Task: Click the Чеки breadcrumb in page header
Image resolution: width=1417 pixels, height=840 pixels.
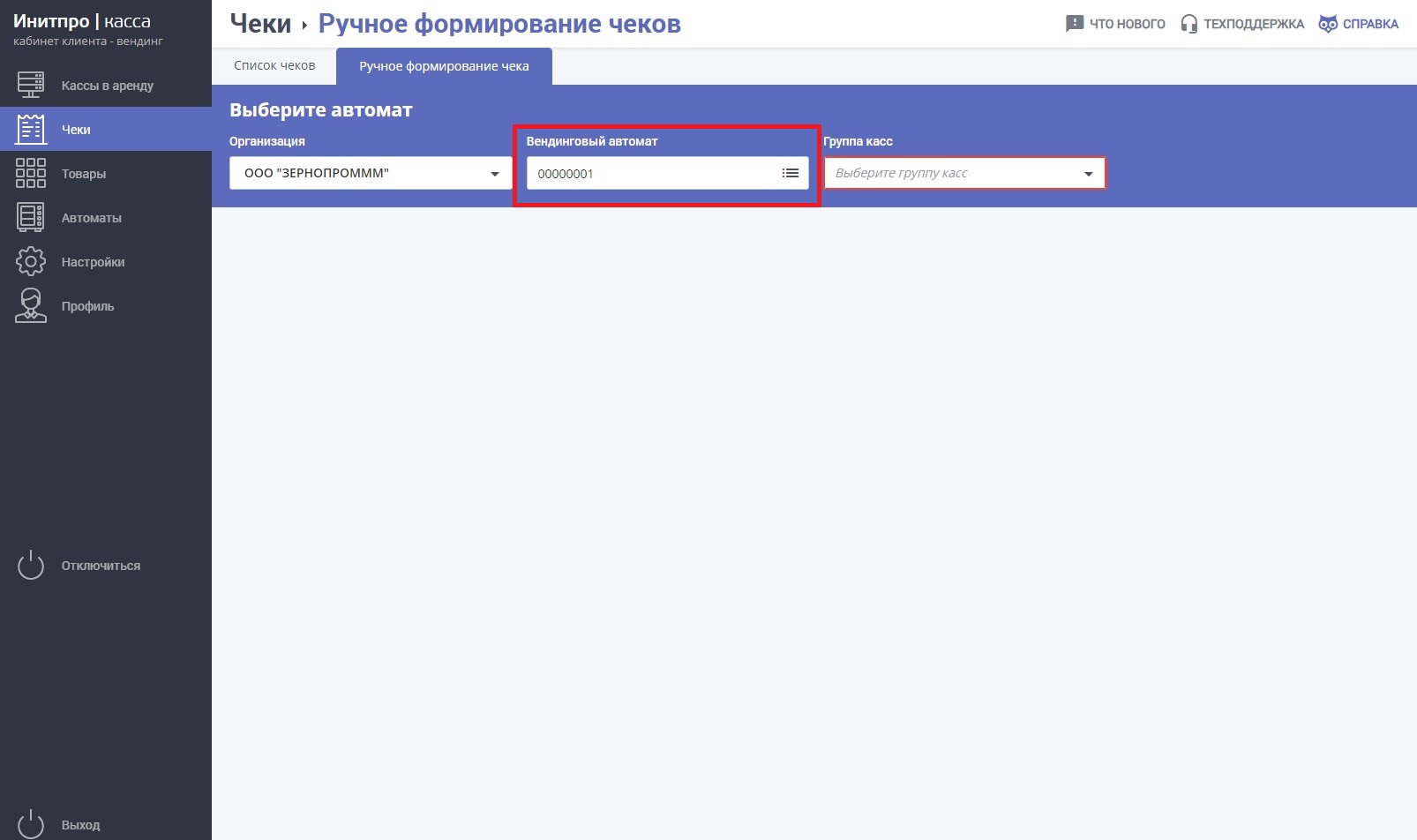Action: (x=260, y=24)
